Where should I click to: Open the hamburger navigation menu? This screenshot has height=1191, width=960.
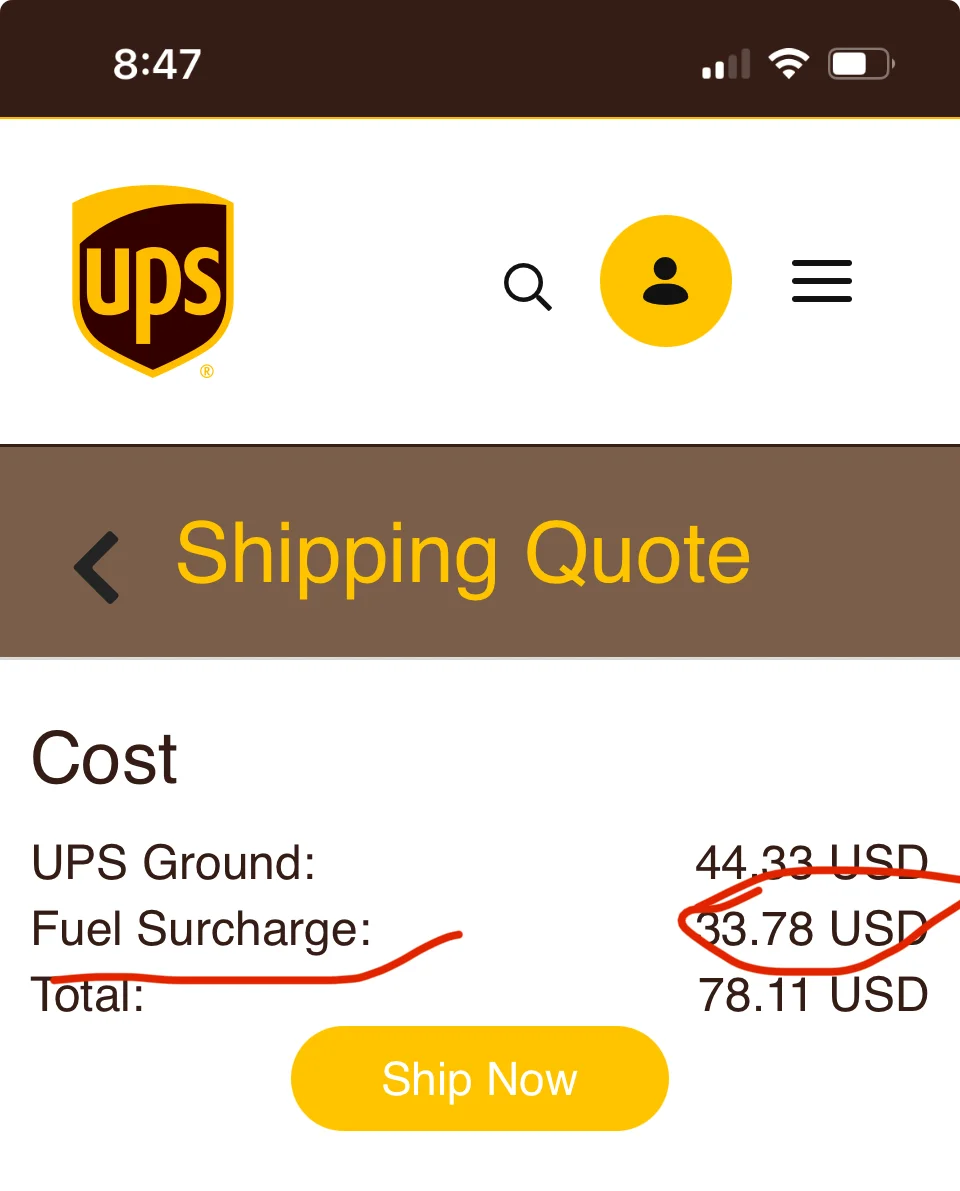click(822, 281)
